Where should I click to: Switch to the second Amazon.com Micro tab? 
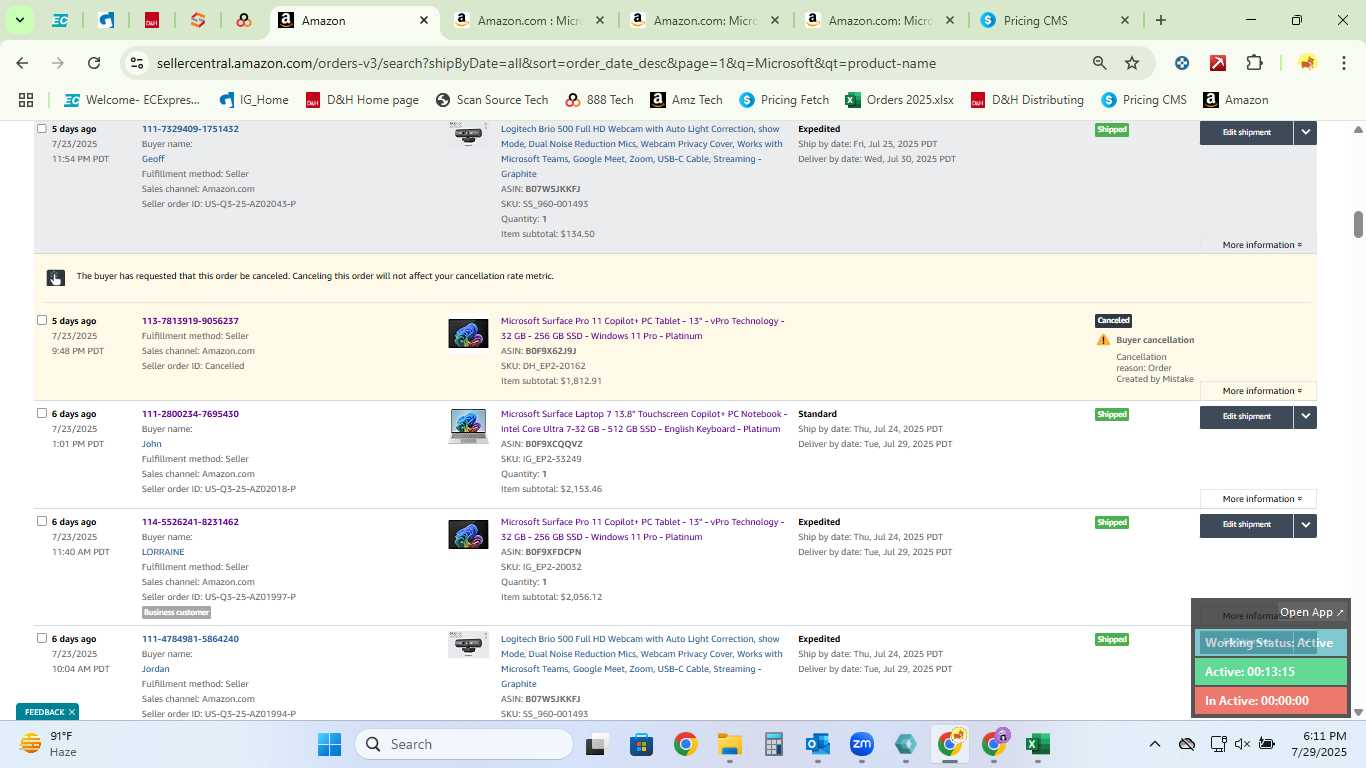(x=705, y=20)
